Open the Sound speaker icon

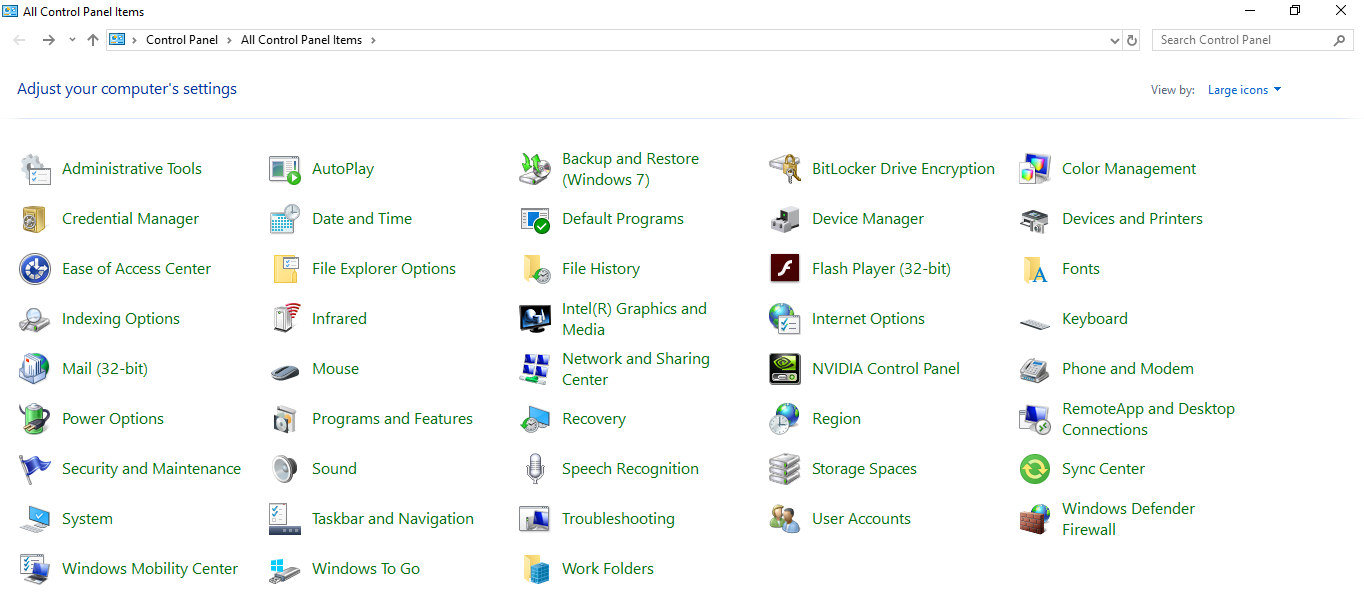coord(285,469)
